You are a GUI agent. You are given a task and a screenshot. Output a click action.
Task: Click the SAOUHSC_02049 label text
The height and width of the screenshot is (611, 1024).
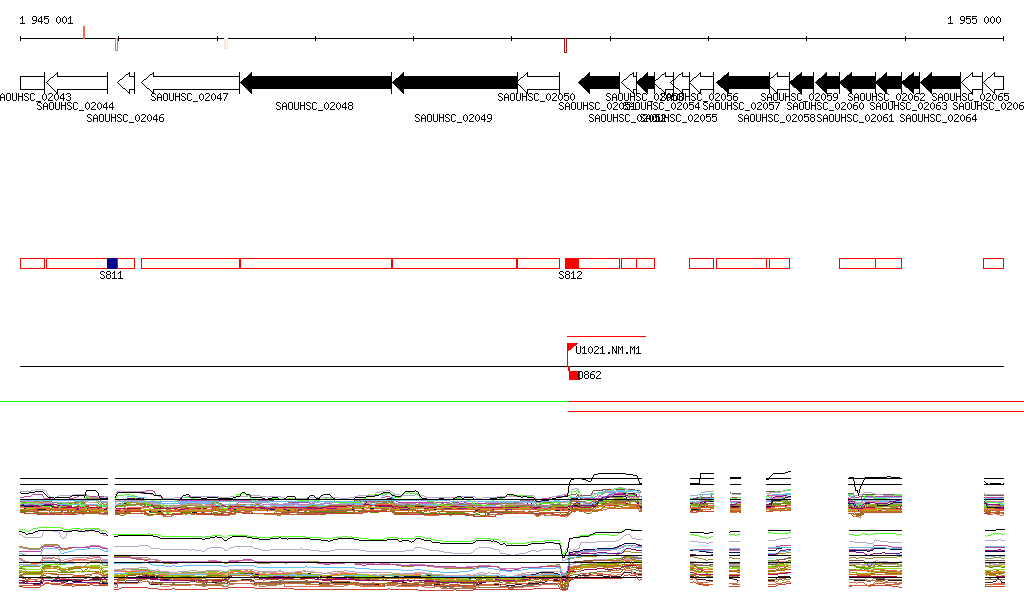coord(453,118)
